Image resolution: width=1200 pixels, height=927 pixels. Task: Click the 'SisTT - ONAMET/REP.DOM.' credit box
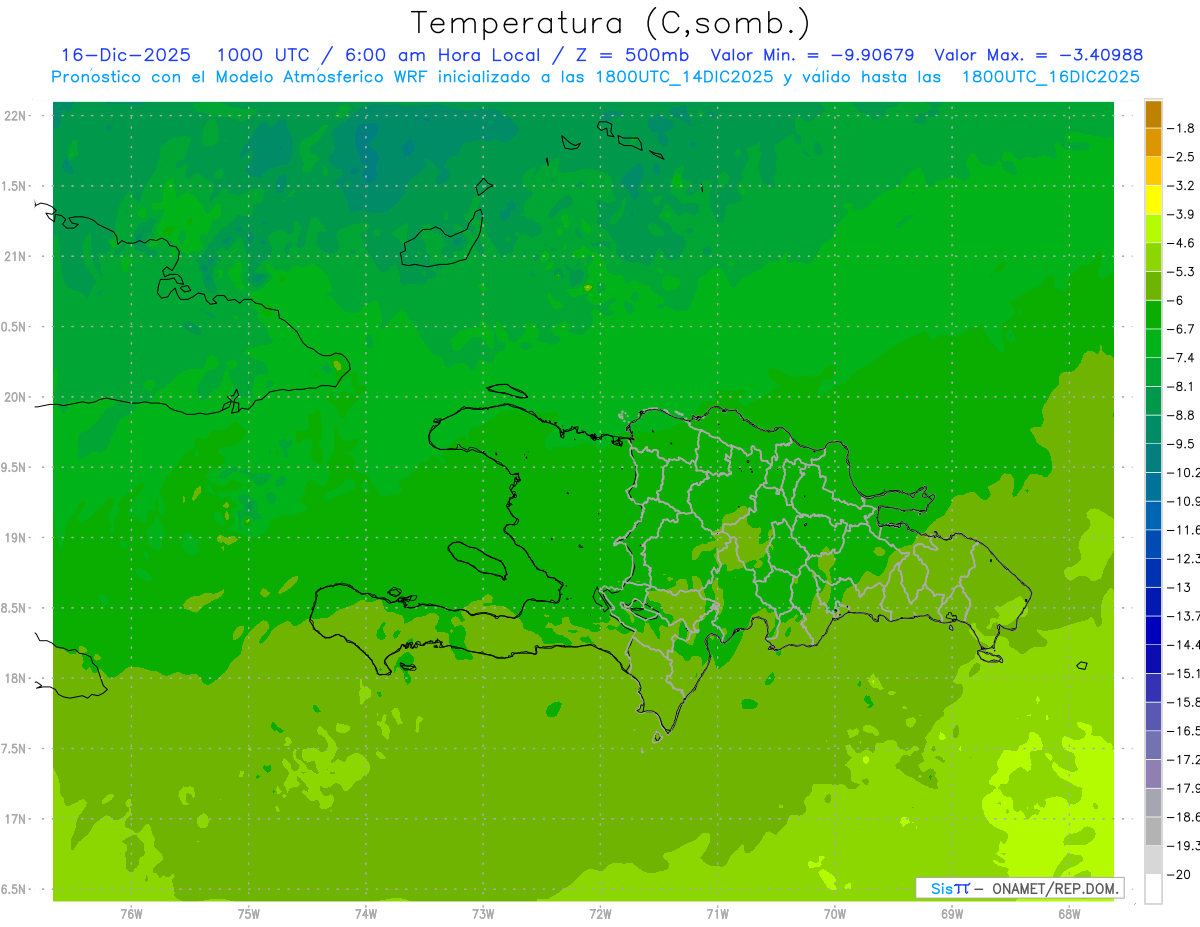click(1020, 888)
